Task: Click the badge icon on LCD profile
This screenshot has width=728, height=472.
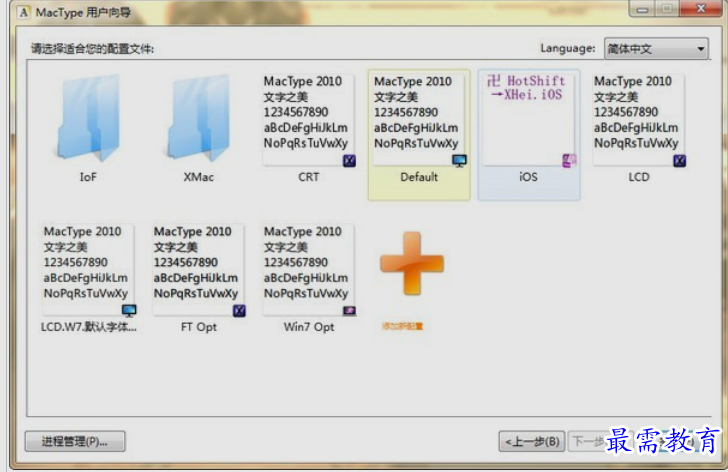Action: click(680, 161)
